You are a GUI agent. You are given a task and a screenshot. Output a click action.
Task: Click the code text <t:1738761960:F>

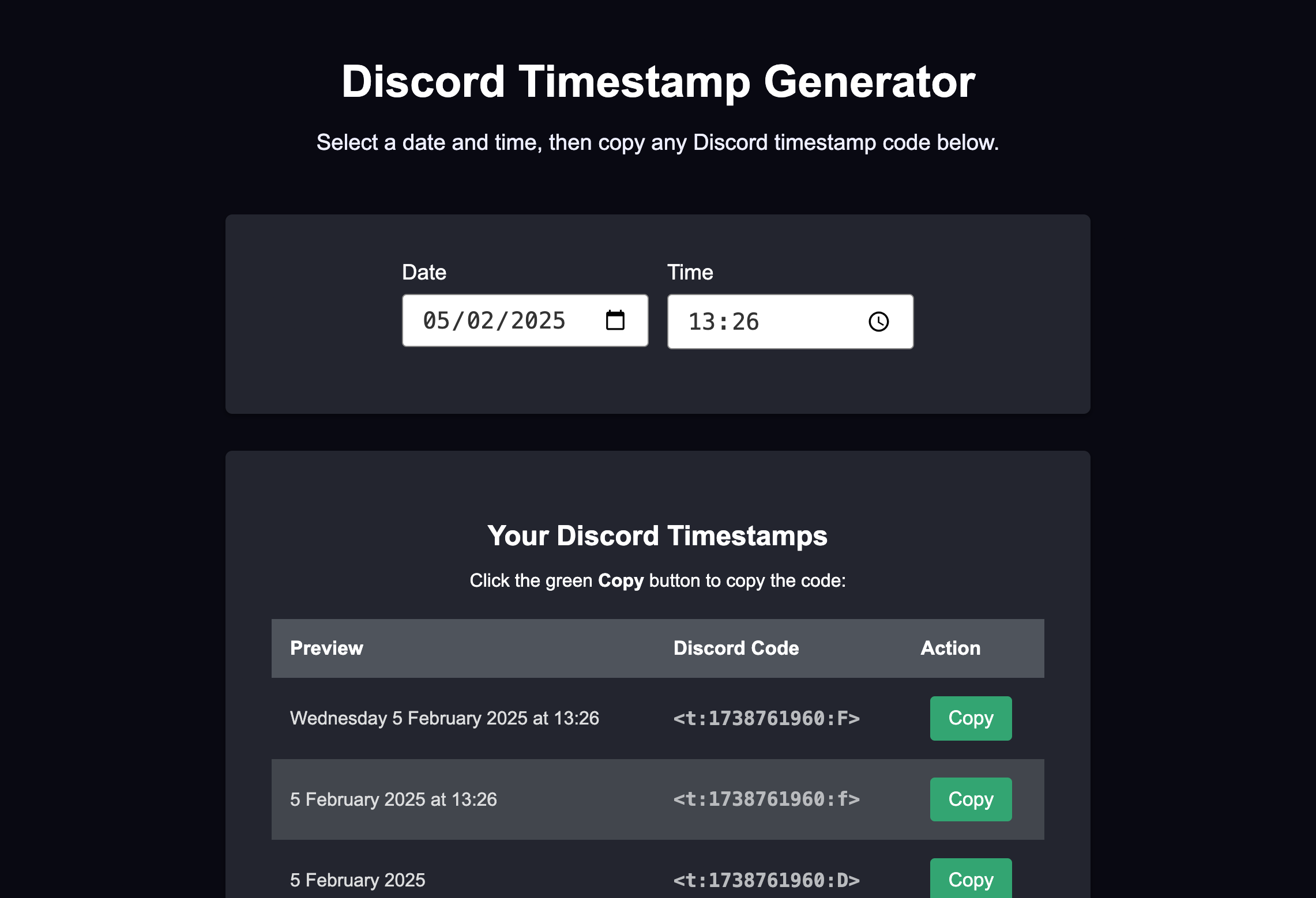click(x=766, y=718)
